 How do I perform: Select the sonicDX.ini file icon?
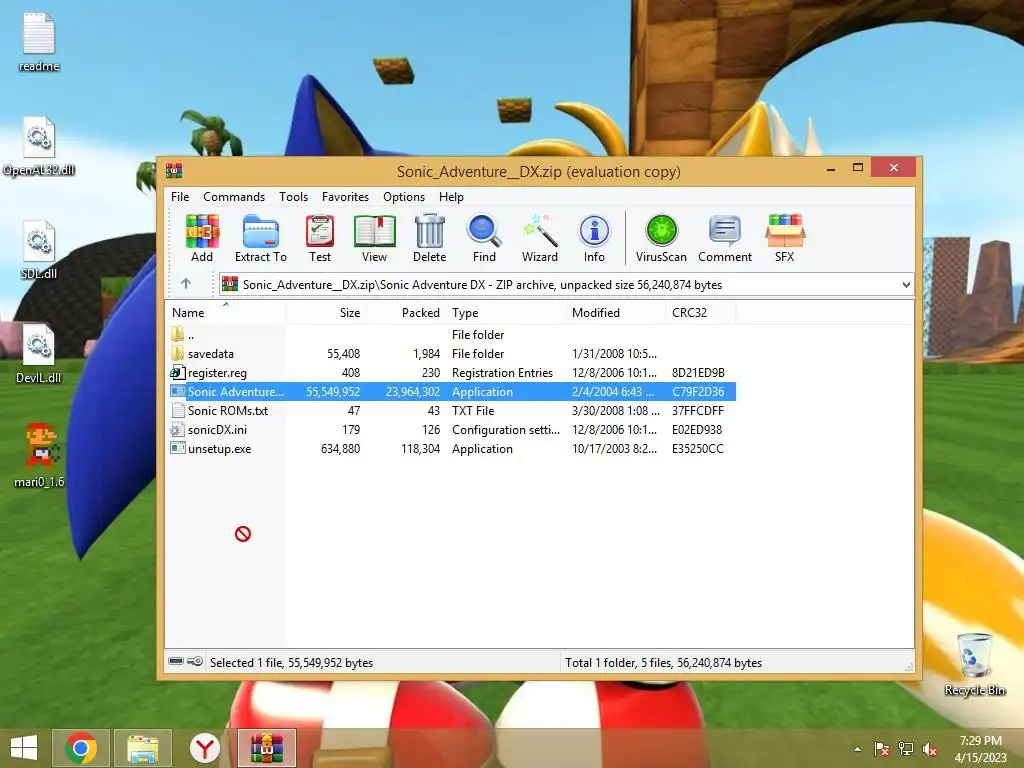(x=177, y=429)
